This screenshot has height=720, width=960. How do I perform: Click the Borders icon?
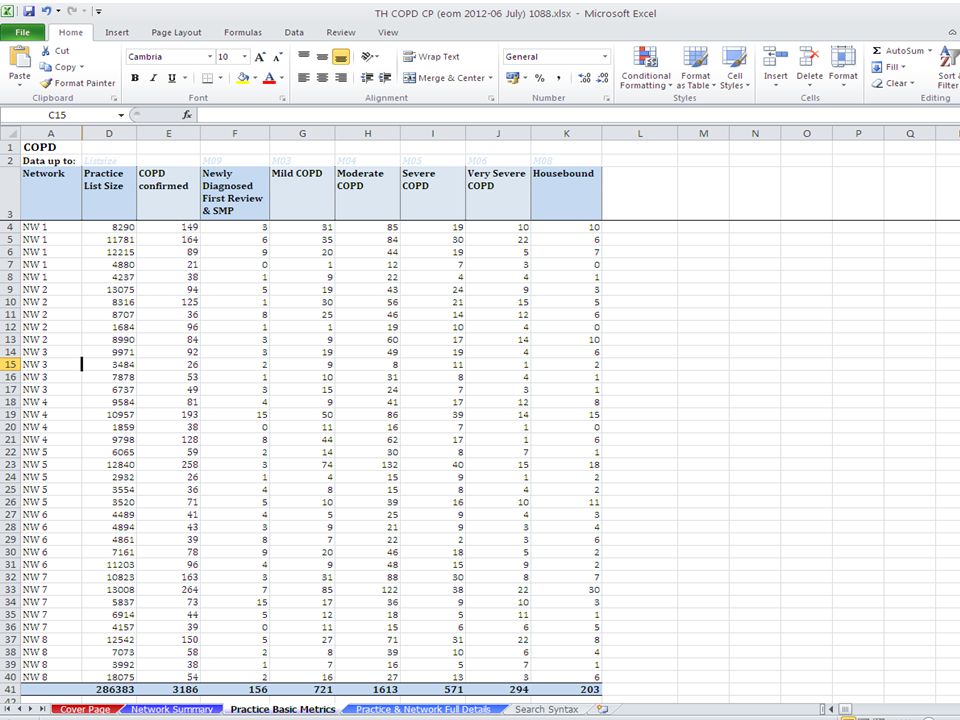208,78
